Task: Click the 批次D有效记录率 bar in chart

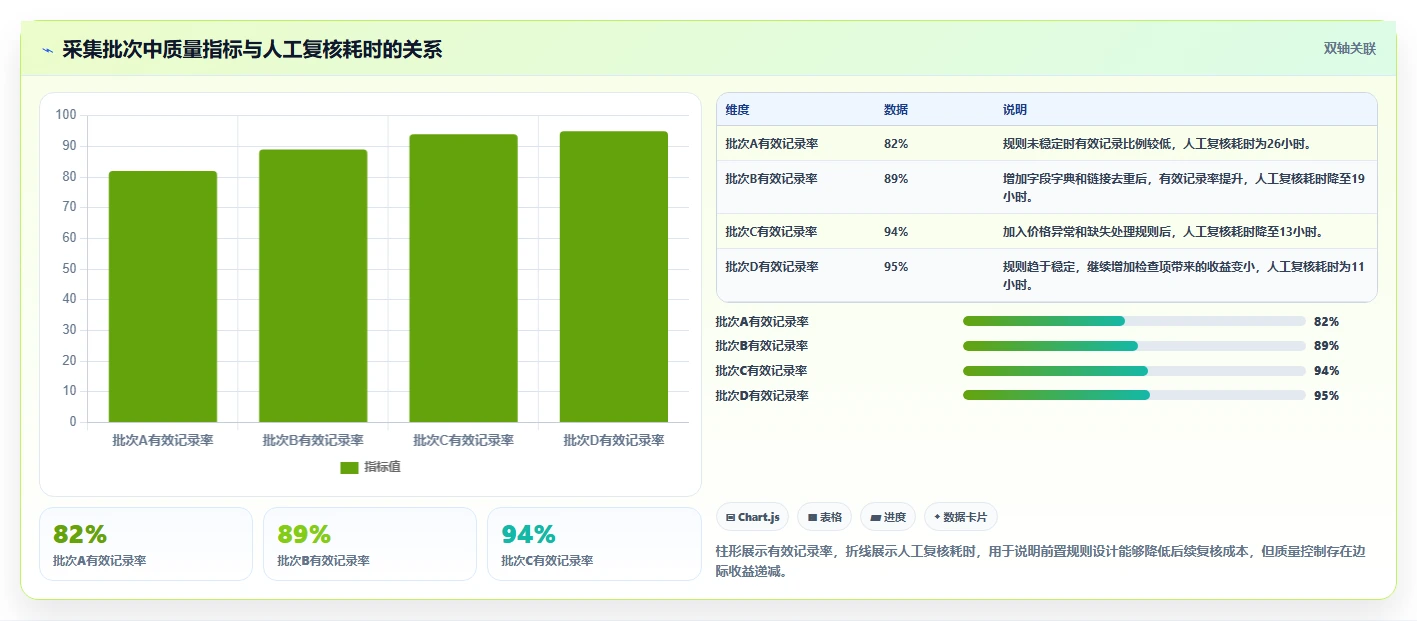Action: pos(614,277)
